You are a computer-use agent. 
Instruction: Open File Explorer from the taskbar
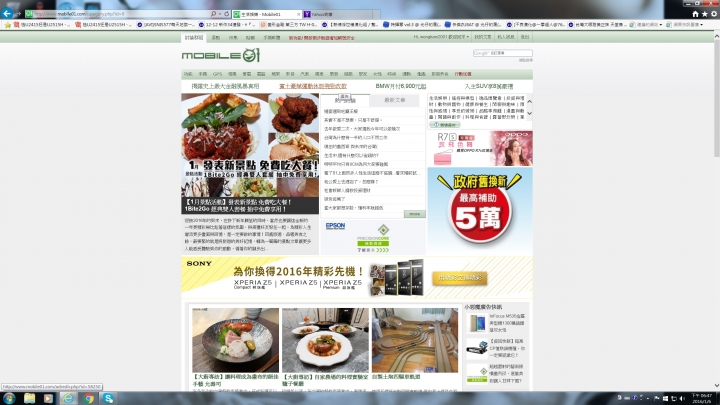click(x=29, y=398)
